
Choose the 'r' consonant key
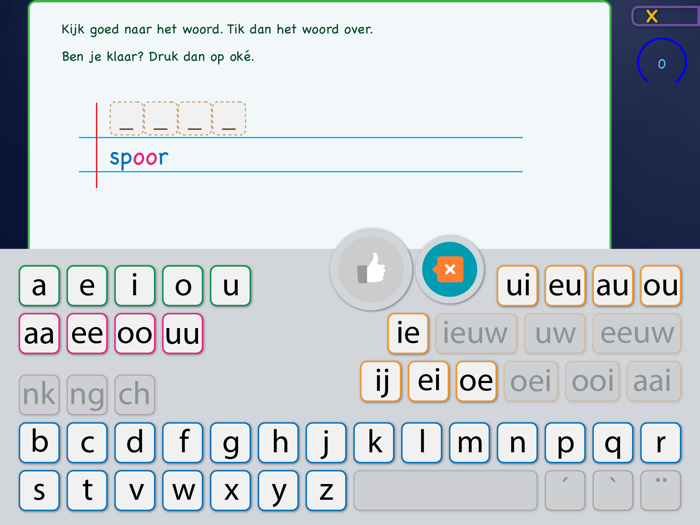click(661, 442)
